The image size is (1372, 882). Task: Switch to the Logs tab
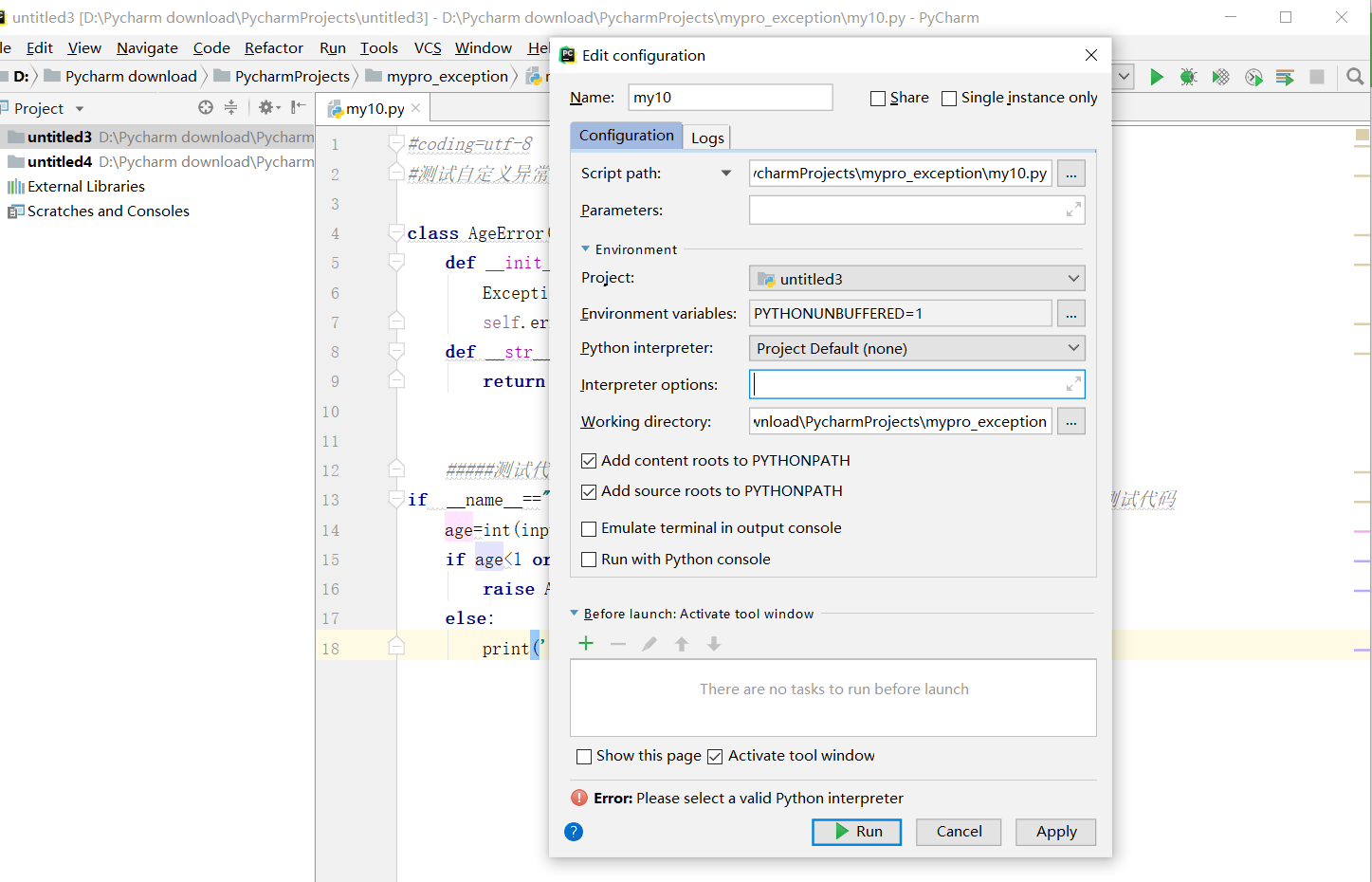(x=707, y=138)
